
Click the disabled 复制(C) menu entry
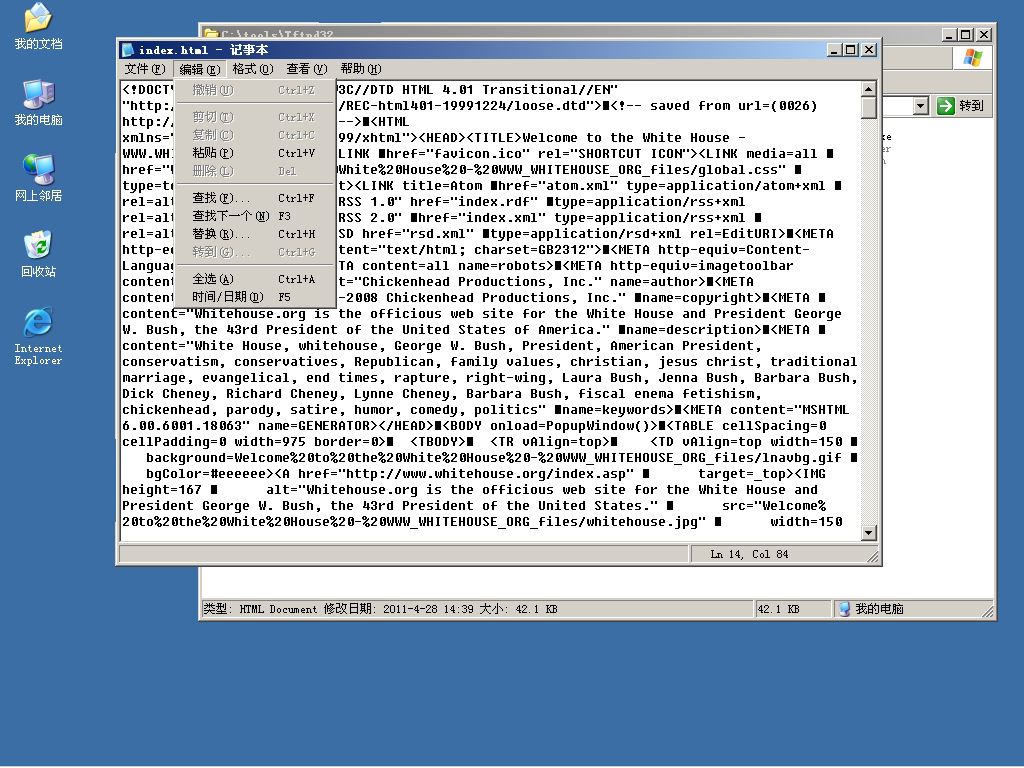255,135
